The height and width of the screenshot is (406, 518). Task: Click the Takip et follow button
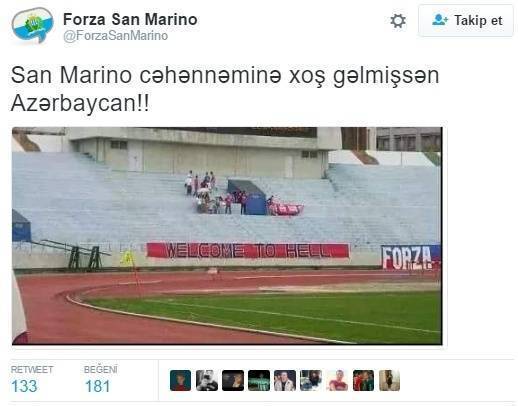click(466, 21)
